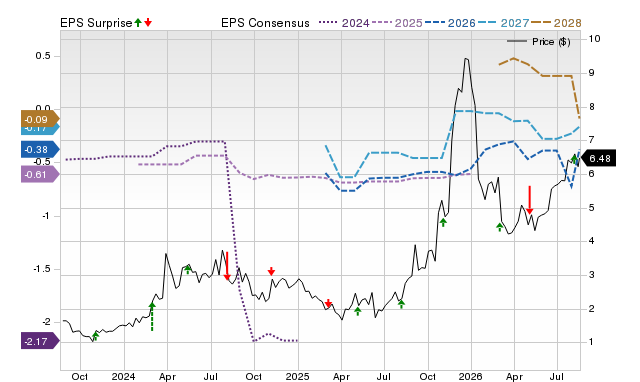Click the 2025 year label on the x-axis
The width and height of the screenshot is (640, 382).
(297, 376)
